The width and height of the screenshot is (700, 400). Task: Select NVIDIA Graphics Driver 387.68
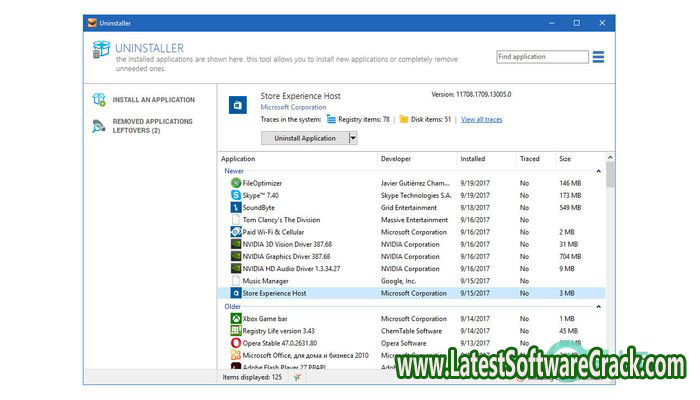pos(412,256)
